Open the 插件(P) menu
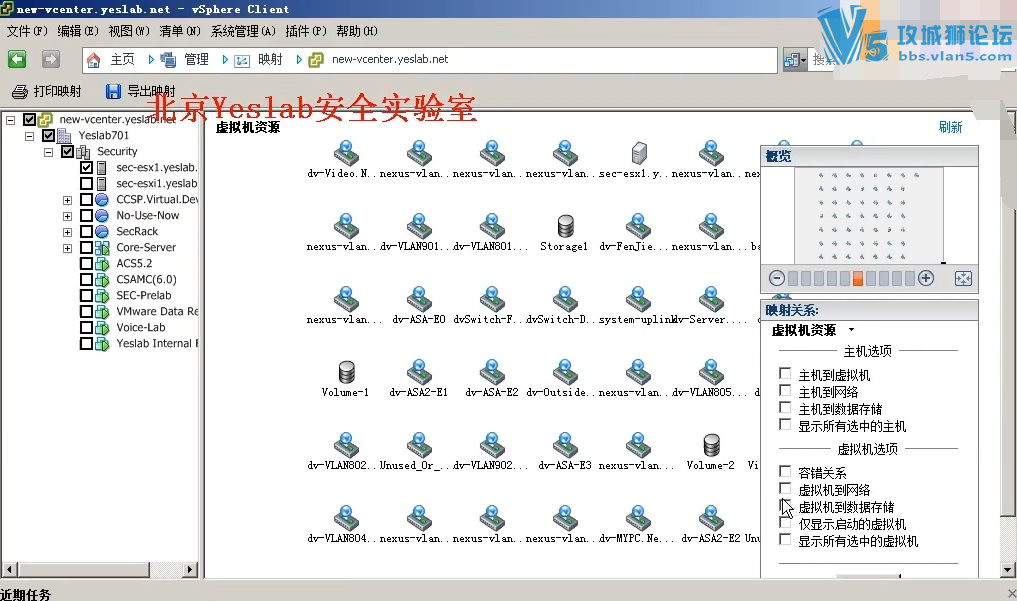This screenshot has height=601, width=1017. pyautogui.click(x=306, y=31)
